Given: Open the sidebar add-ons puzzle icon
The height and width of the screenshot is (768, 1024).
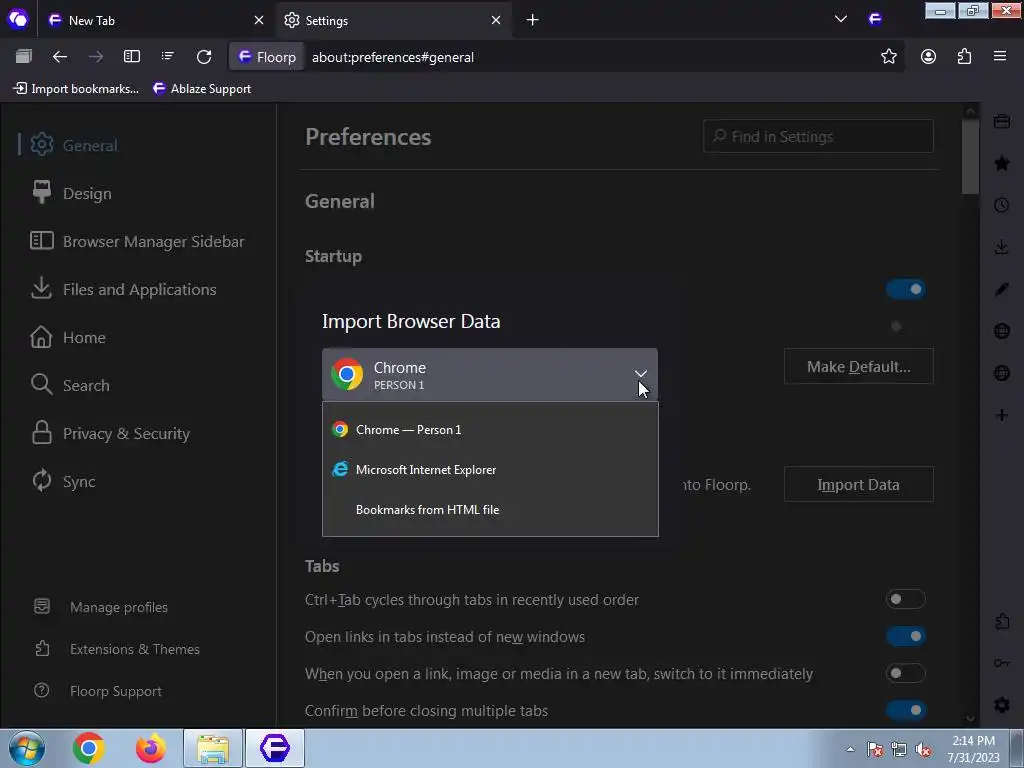Looking at the screenshot, I should 1002,621.
